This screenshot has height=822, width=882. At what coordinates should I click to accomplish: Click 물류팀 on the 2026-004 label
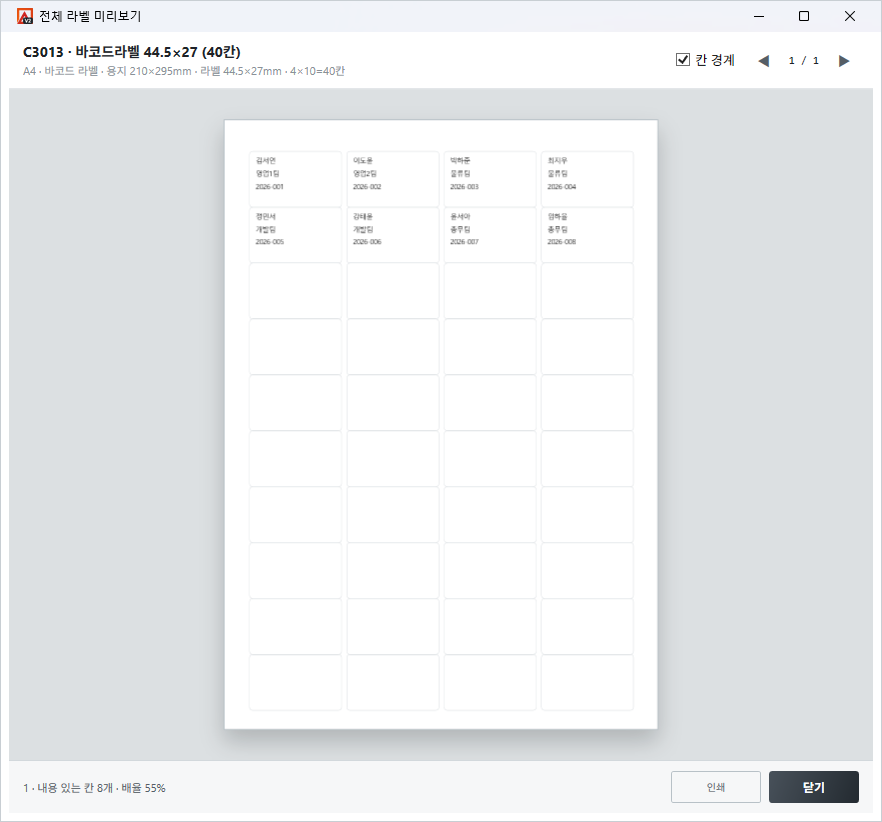coord(557,174)
